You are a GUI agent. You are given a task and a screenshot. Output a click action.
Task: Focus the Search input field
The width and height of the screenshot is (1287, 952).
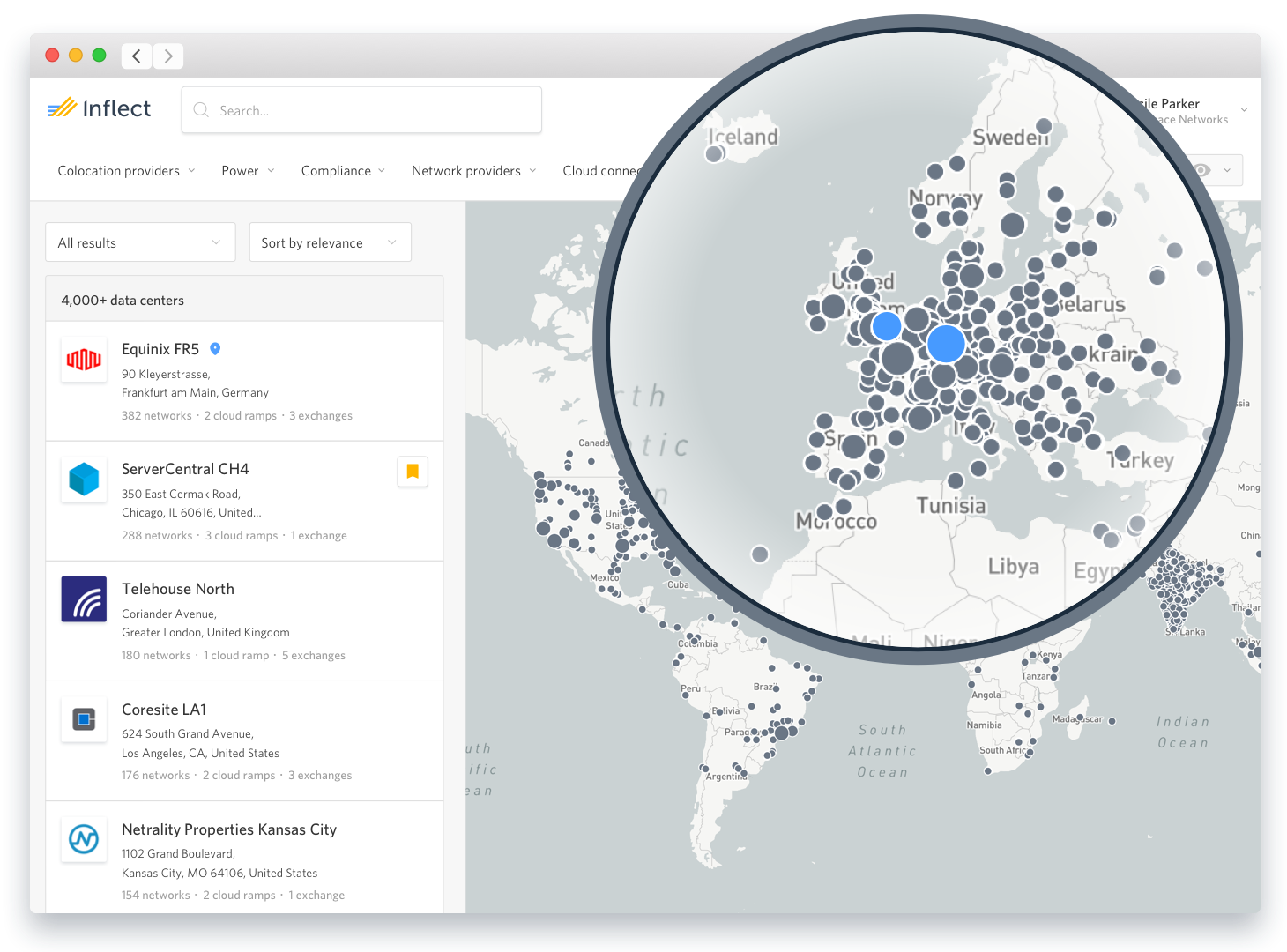click(361, 110)
